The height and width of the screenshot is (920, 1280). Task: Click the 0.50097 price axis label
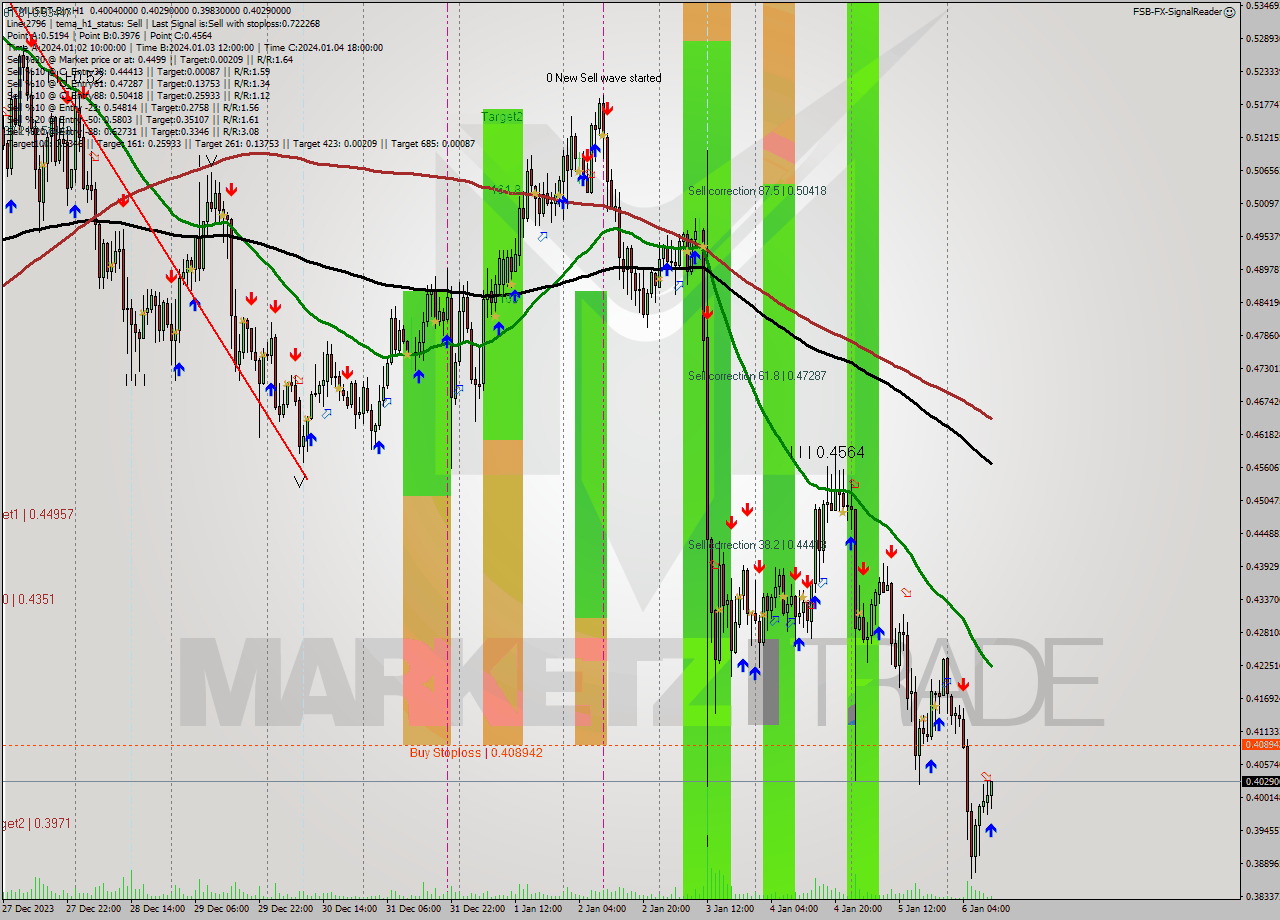point(1260,203)
